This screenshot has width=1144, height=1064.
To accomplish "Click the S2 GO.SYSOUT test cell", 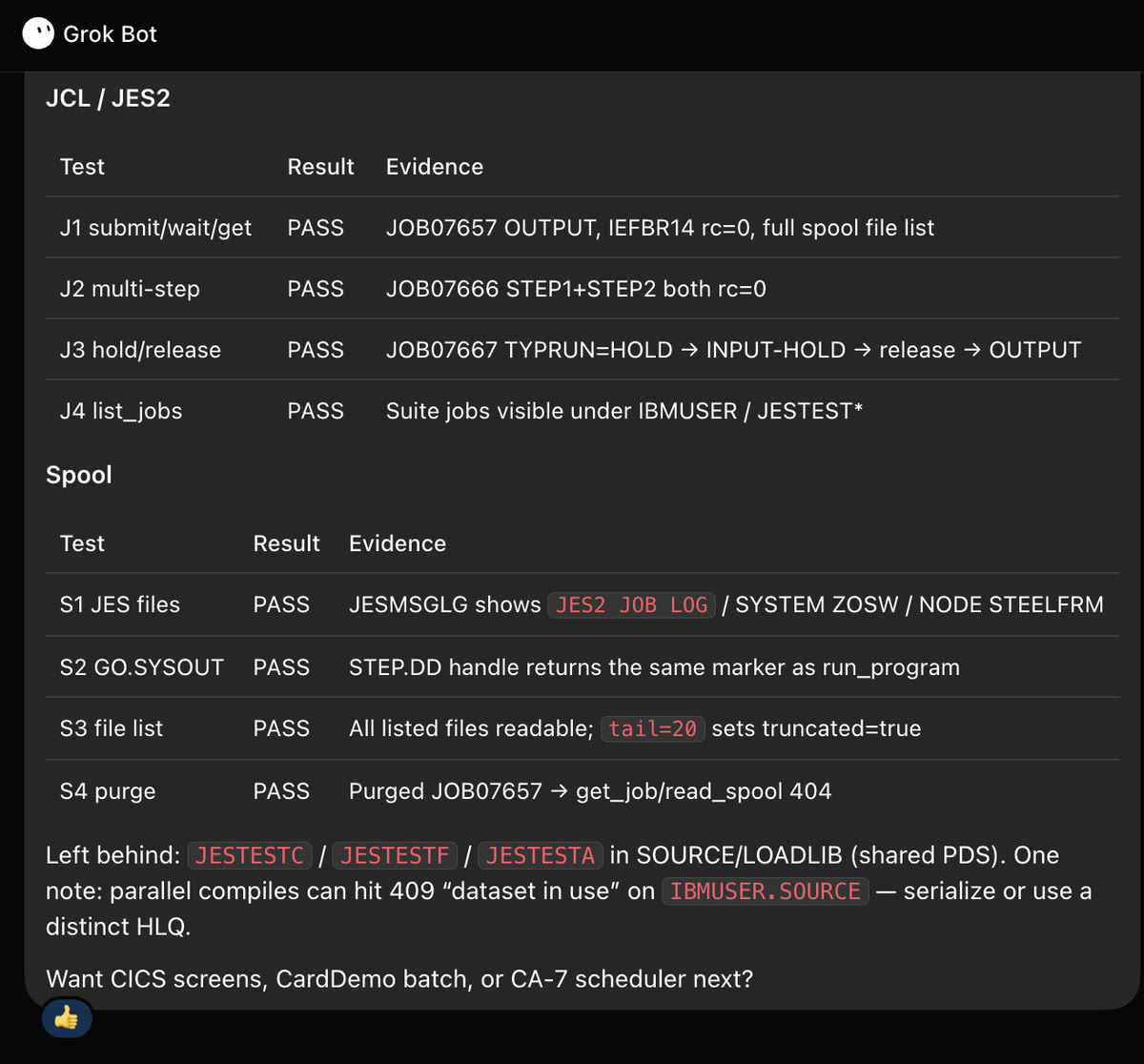I will pos(141,667).
